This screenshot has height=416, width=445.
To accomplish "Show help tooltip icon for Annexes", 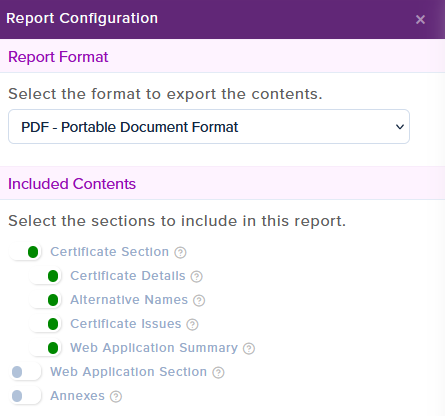I will (x=116, y=396).
